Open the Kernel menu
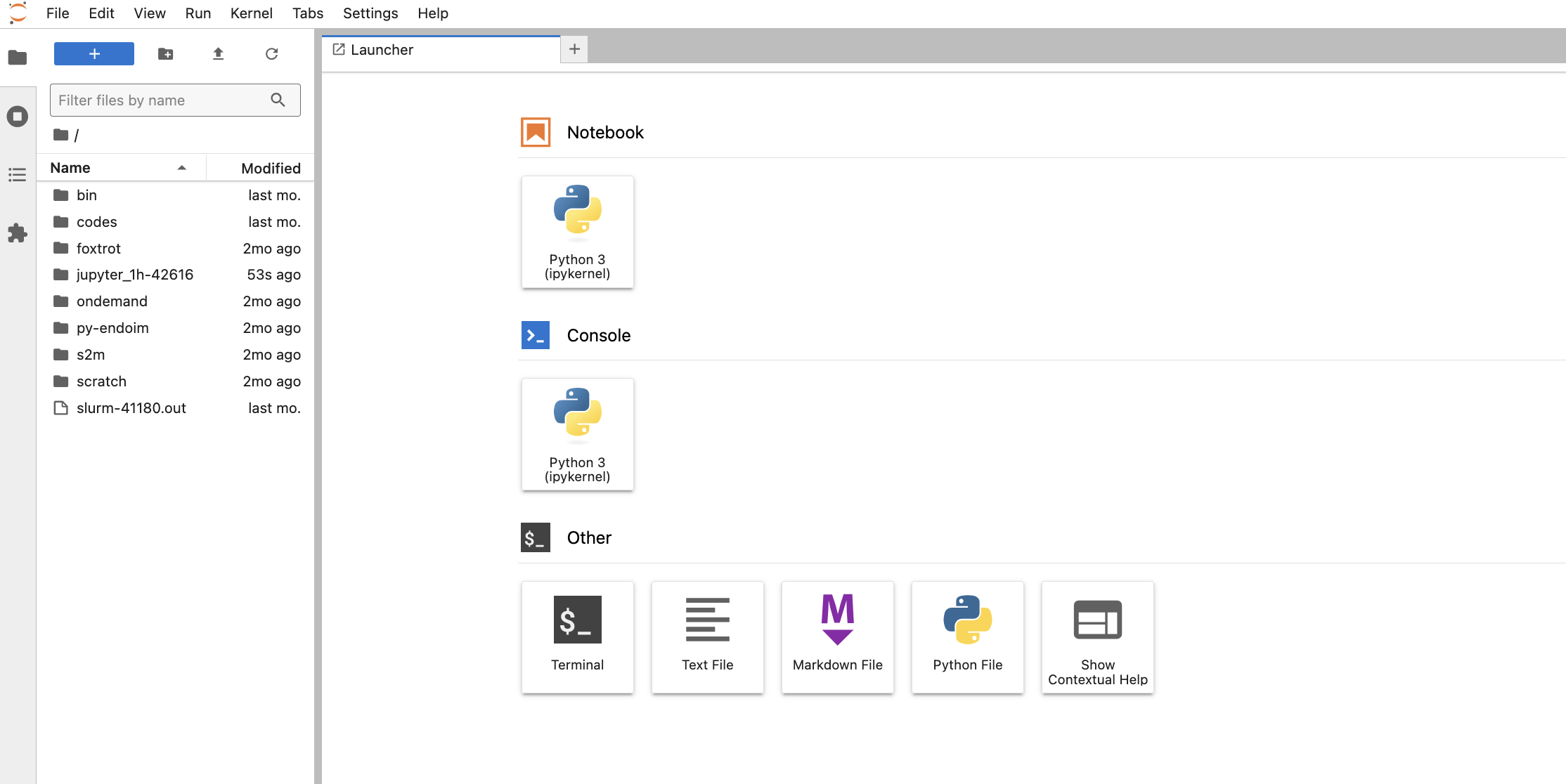The image size is (1566, 784). 251,13
